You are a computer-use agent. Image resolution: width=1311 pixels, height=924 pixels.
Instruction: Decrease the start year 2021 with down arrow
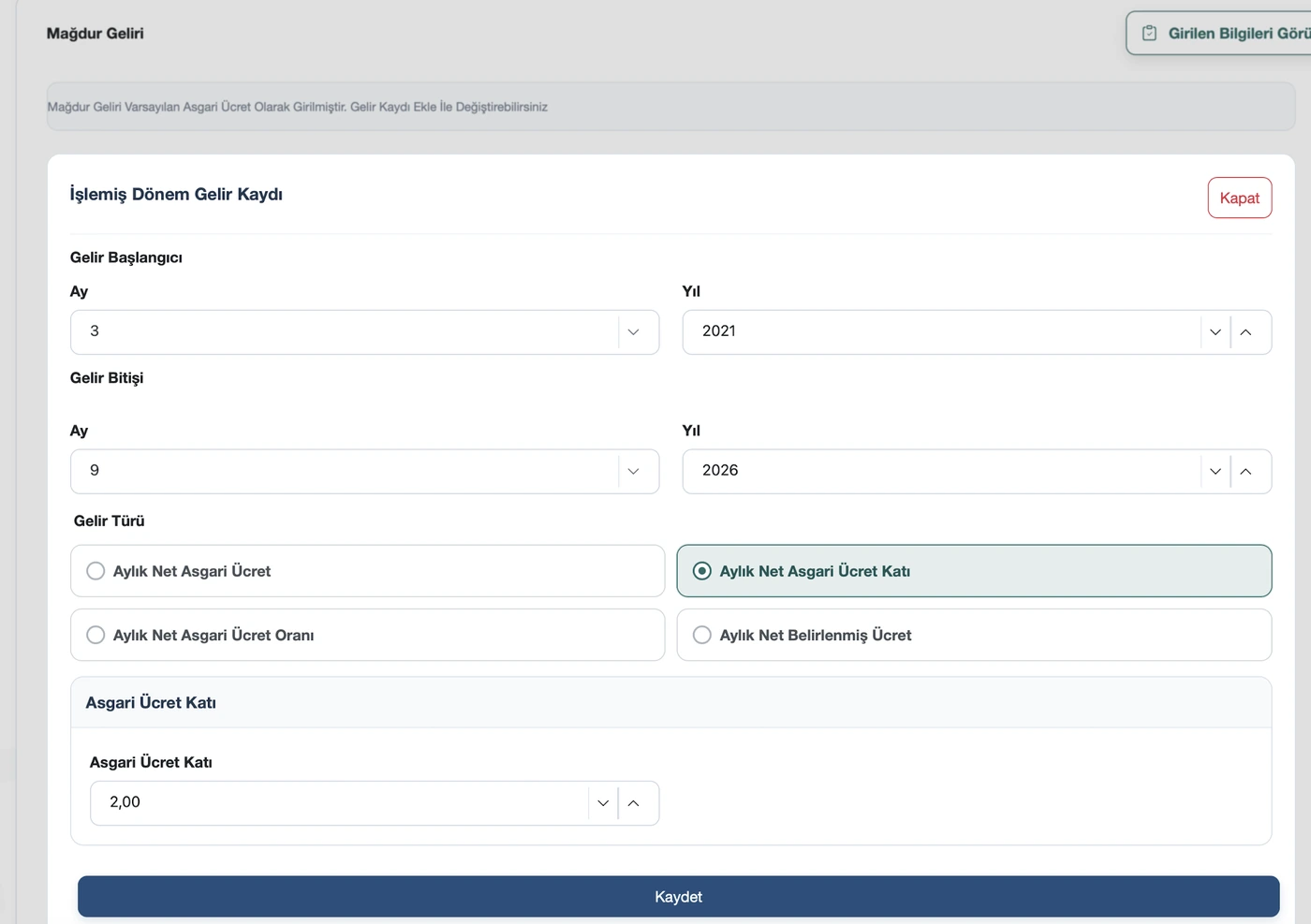click(x=1215, y=332)
